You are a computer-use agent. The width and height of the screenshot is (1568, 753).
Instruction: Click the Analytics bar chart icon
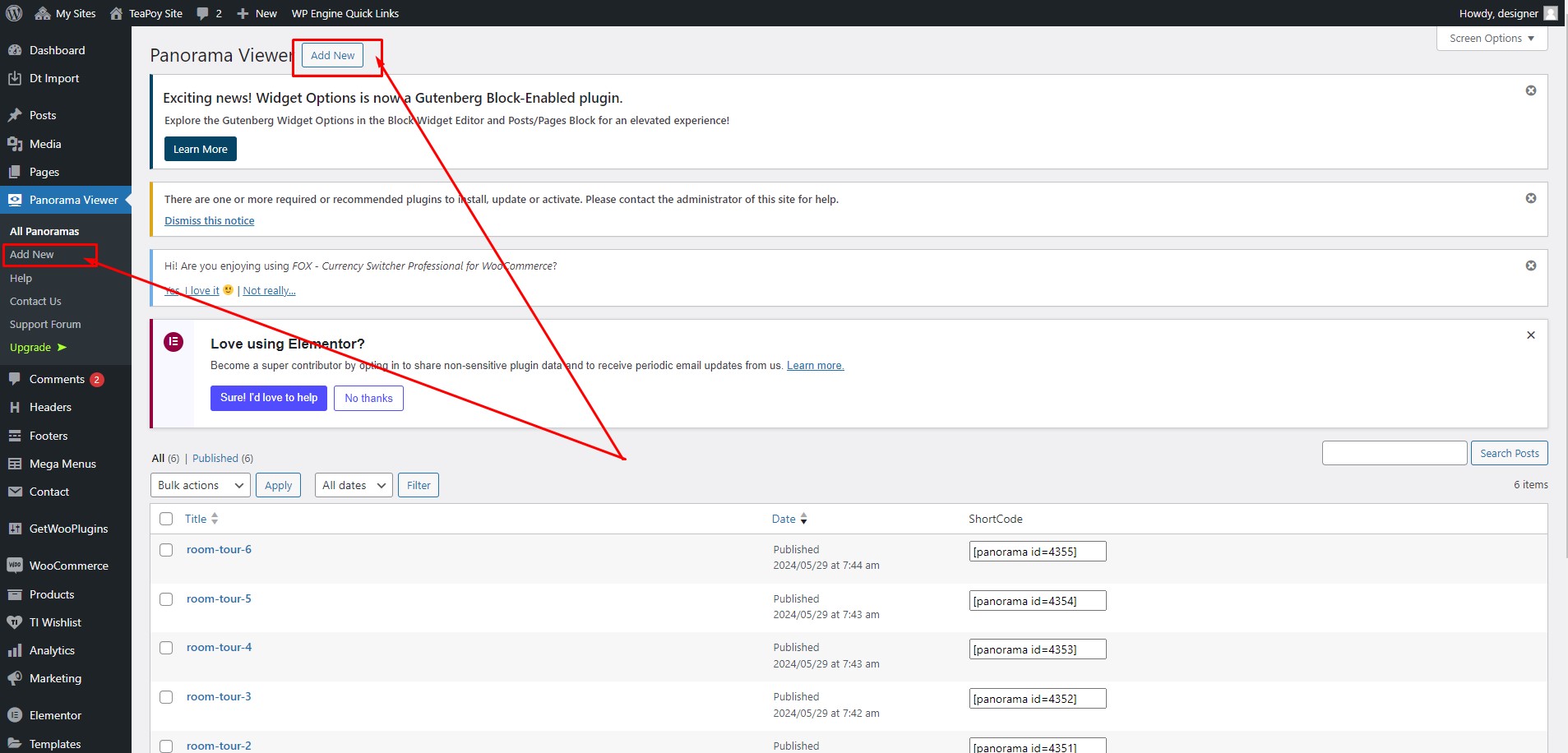click(x=15, y=650)
